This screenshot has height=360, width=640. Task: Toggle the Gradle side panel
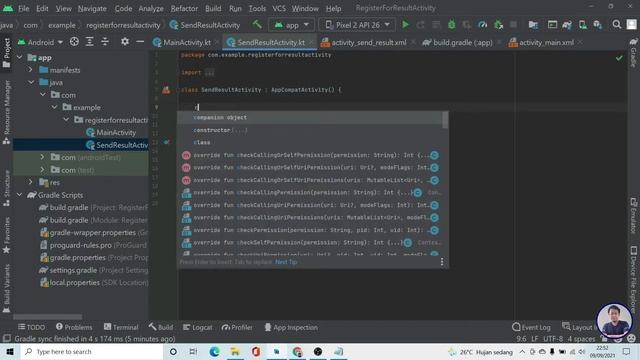[x=633, y=53]
